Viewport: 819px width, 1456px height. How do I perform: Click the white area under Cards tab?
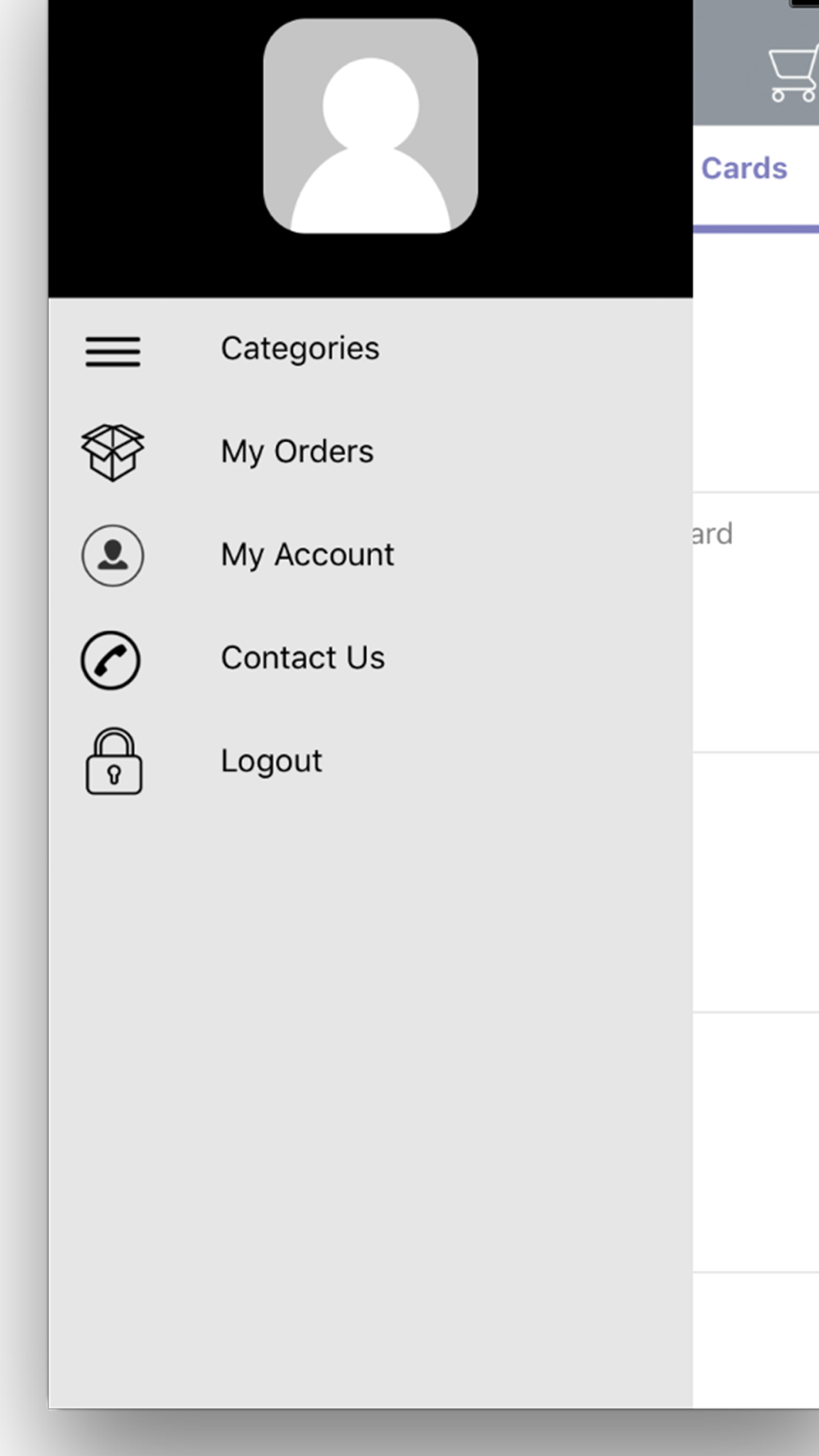pyautogui.click(x=755, y=360)
